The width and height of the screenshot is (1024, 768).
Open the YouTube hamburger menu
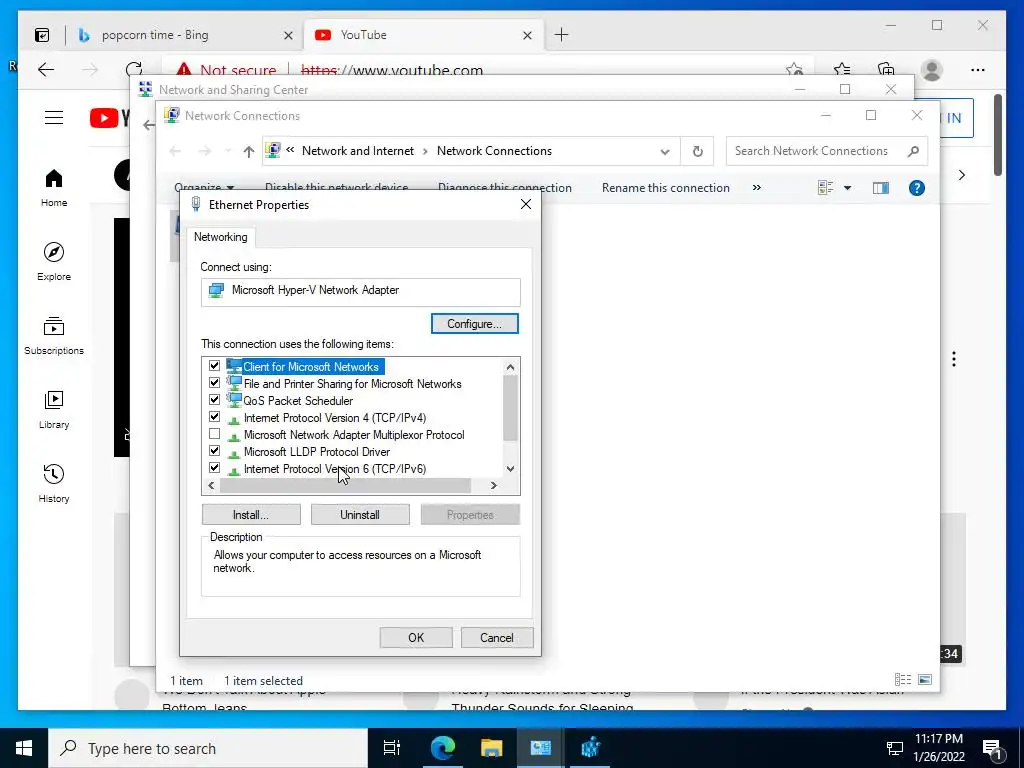click(x=54, y=118)
